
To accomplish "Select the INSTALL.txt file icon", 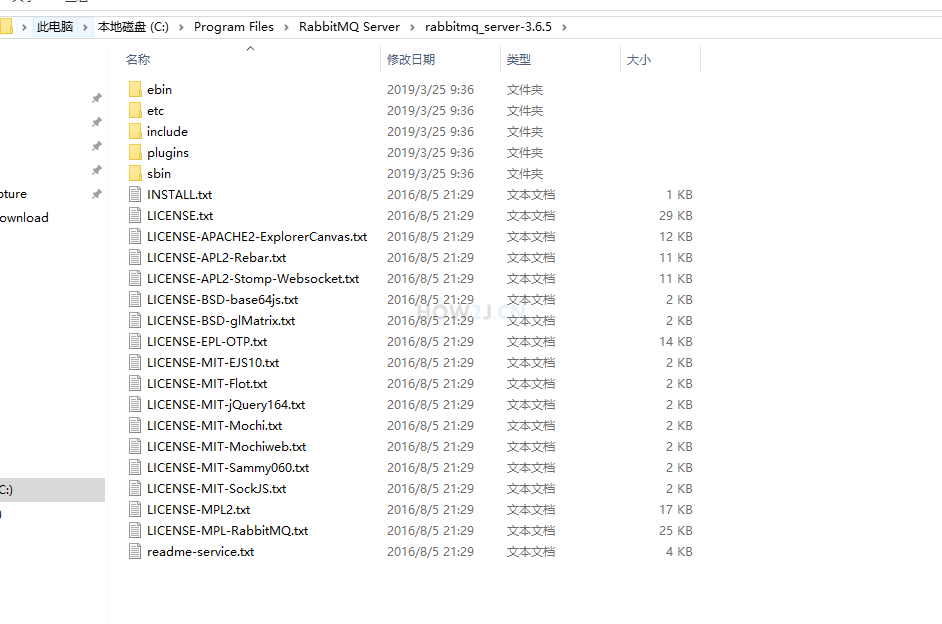I will point(135,194).
